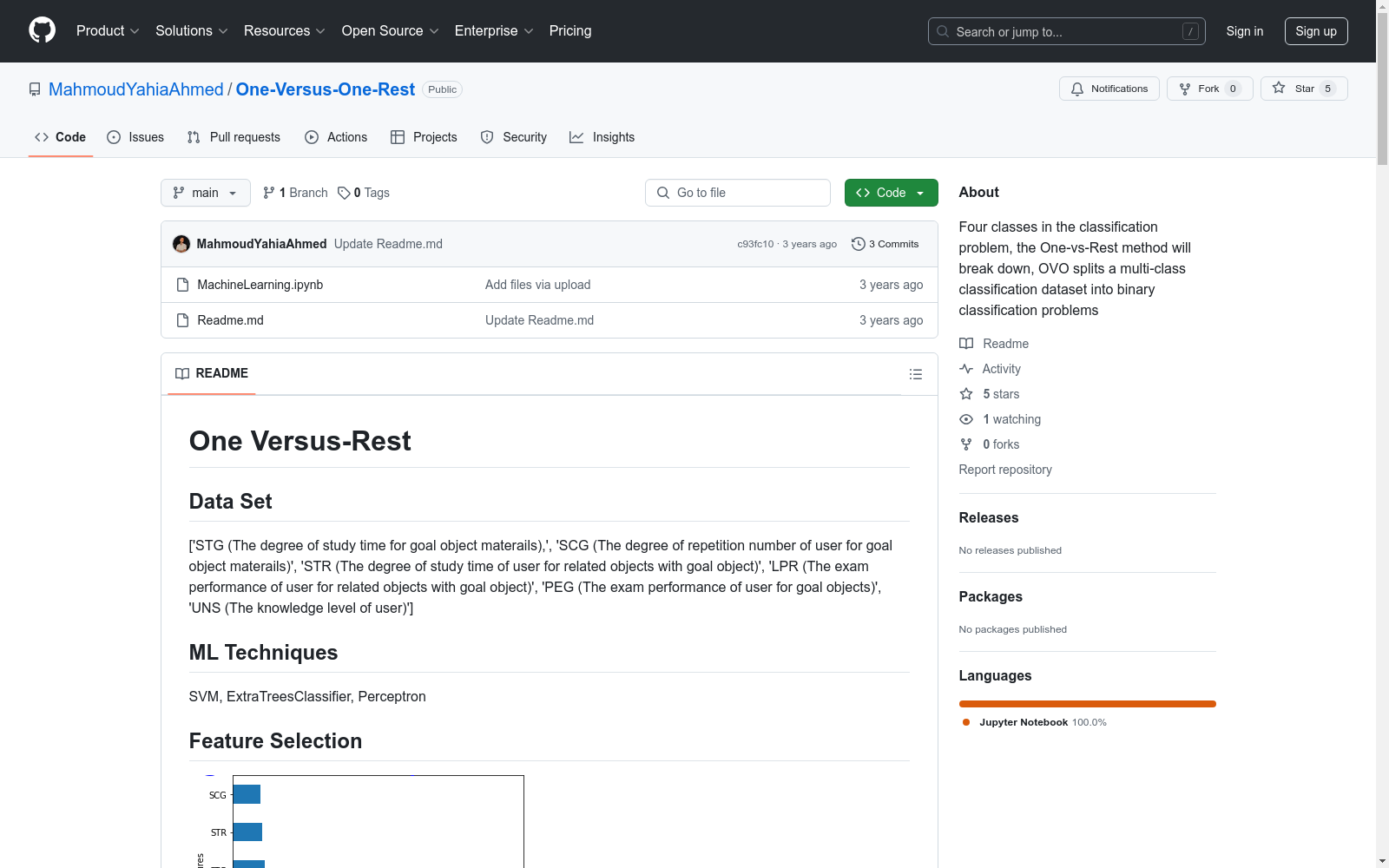Open the README outline list icon
This screenshot has width=1389, height=868.
tap(916, 374)
